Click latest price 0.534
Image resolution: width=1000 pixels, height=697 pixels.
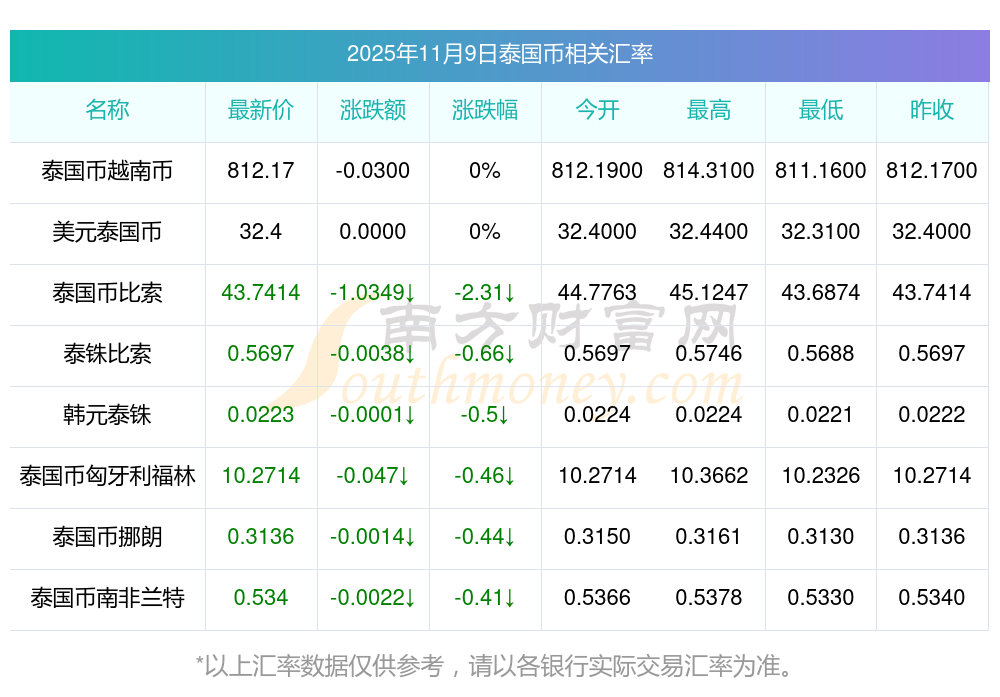coord(261,598)
